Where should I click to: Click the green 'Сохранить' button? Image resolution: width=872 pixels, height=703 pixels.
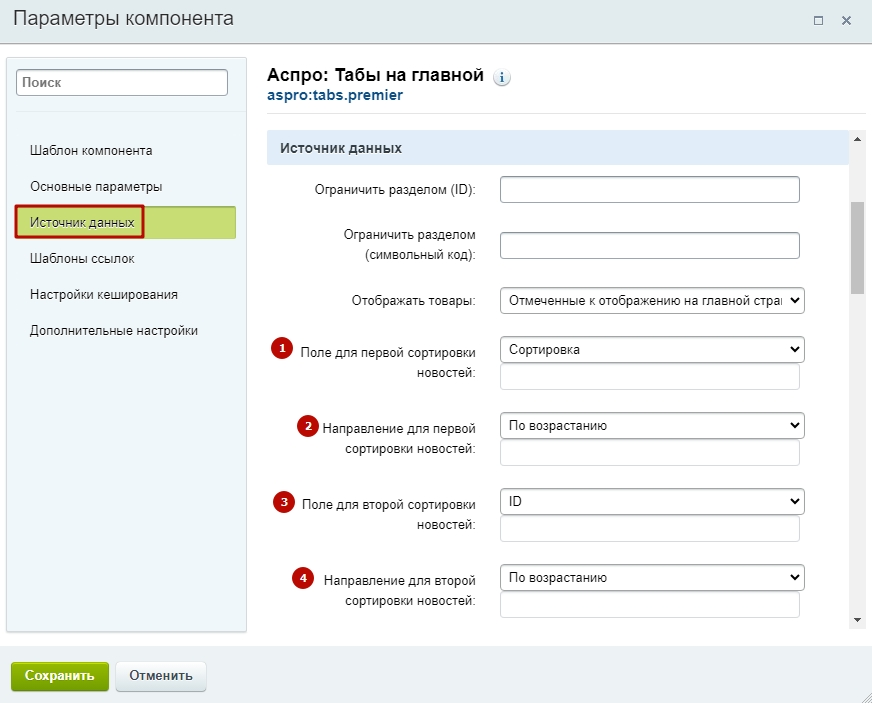pyautogui.click(x=60, y=676)
